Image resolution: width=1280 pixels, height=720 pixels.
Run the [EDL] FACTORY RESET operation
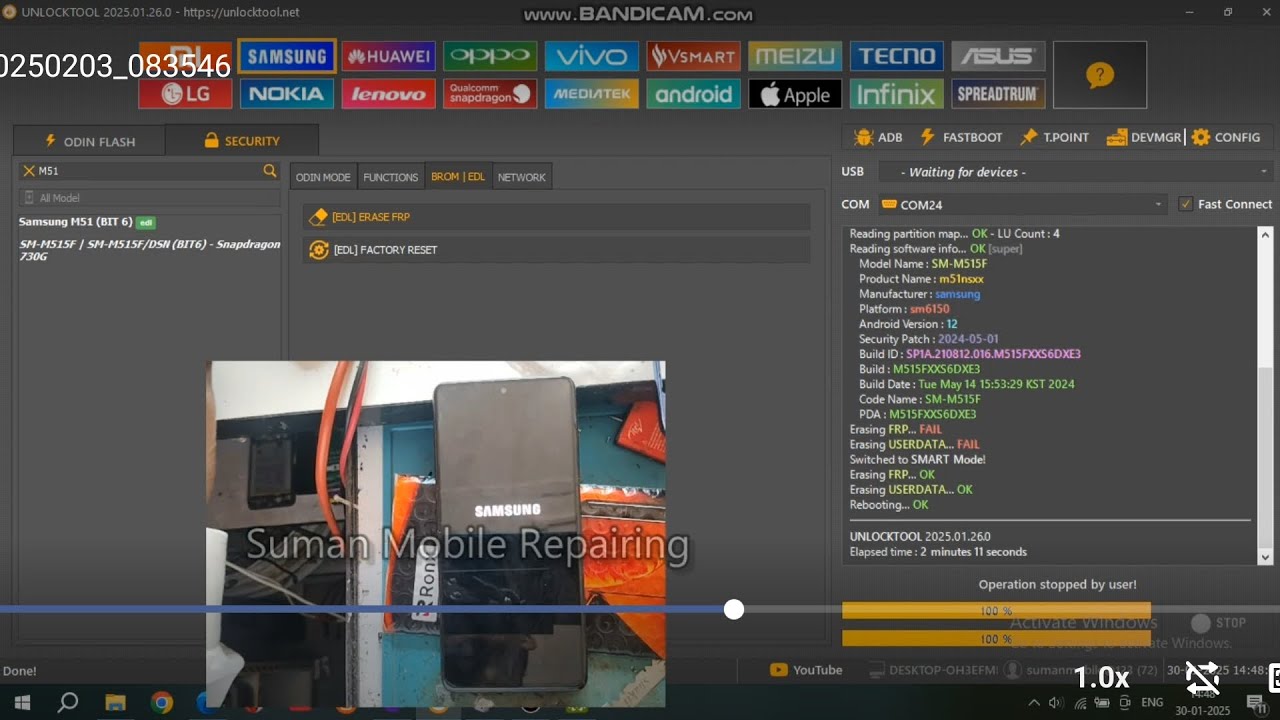coord(557,250)
